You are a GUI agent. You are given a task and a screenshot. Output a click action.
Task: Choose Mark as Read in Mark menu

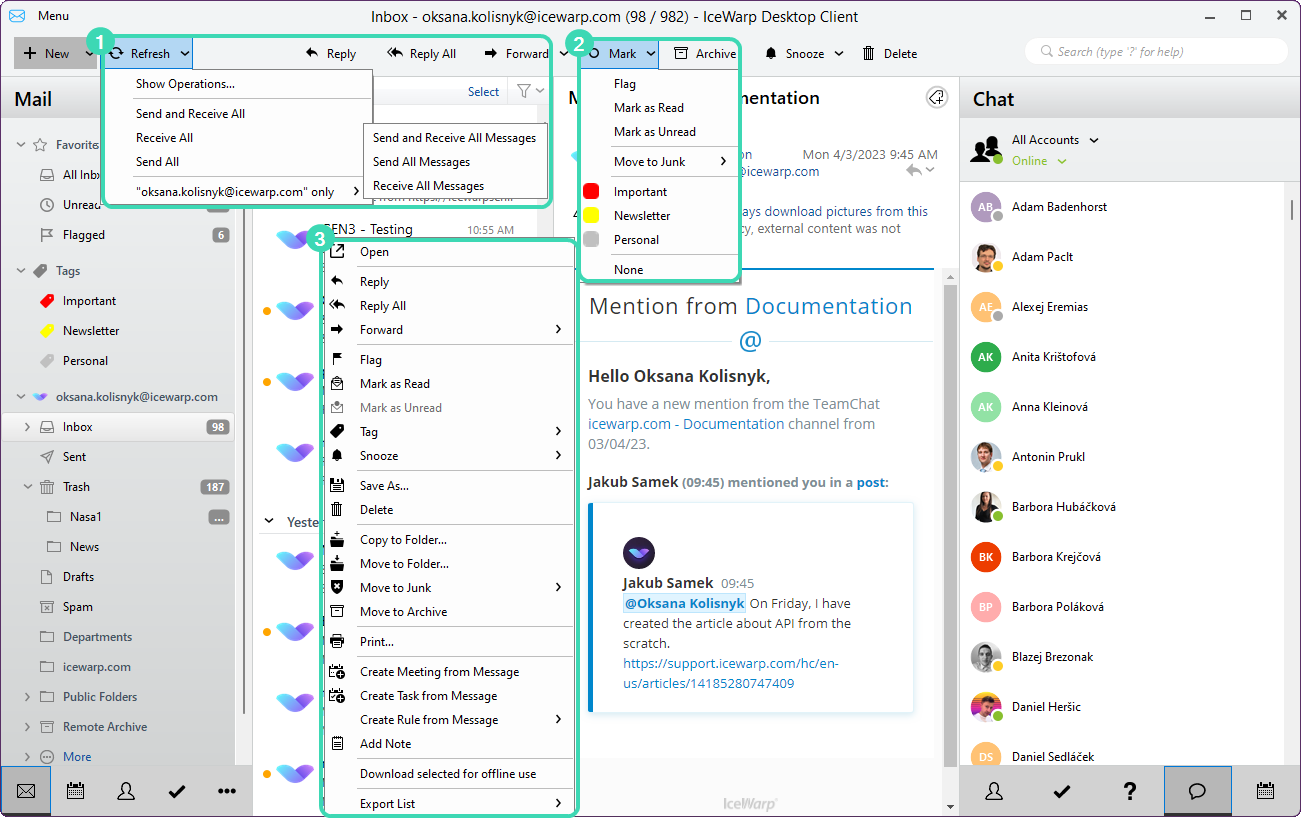(x=649, y=108)
